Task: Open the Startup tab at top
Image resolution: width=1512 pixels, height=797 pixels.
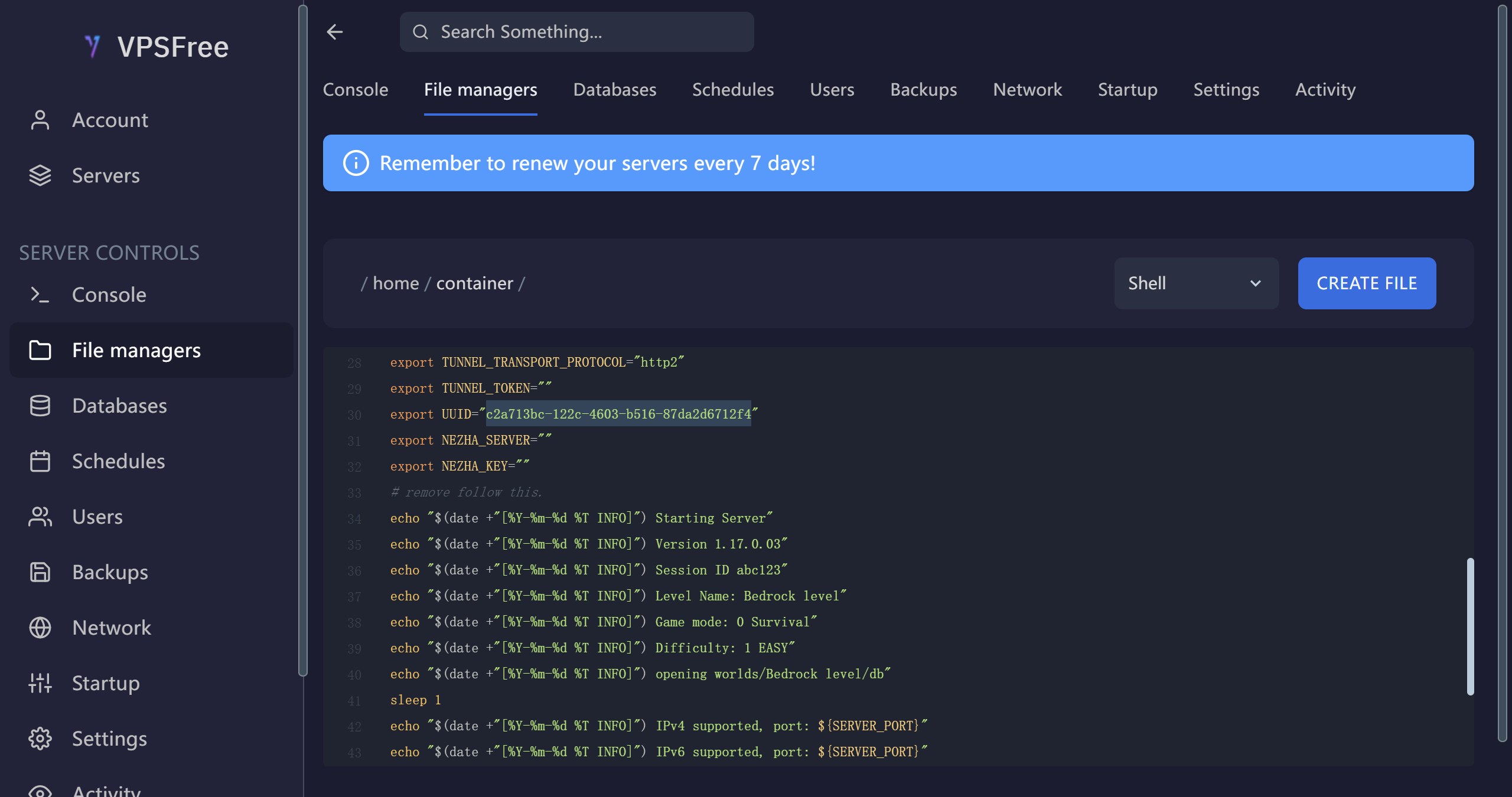Action: (1127, 90)
